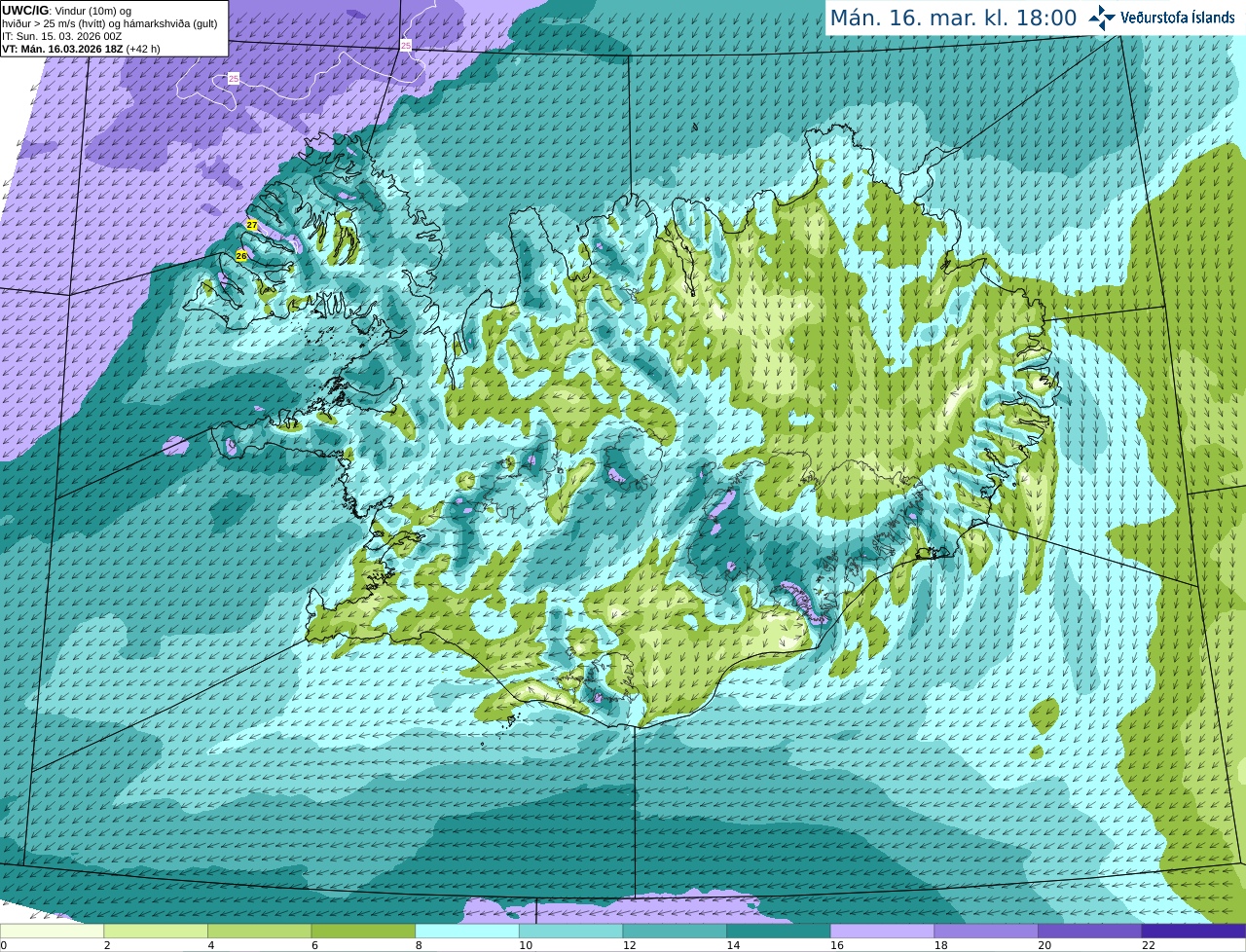
Task: Select the 18–20 m/s purple legend swatch
Action: [986, 931]
